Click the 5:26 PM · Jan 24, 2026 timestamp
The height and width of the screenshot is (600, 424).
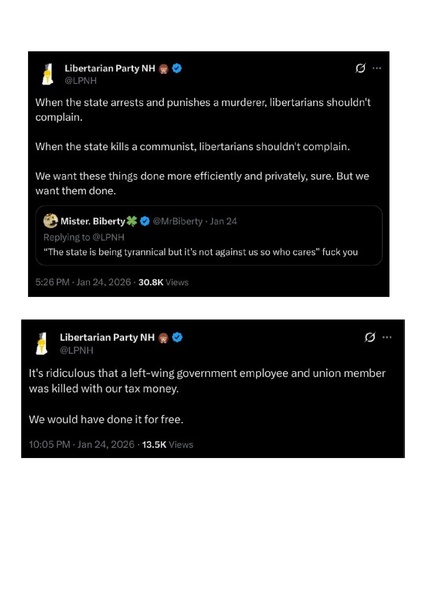click(x=83, y=282)
